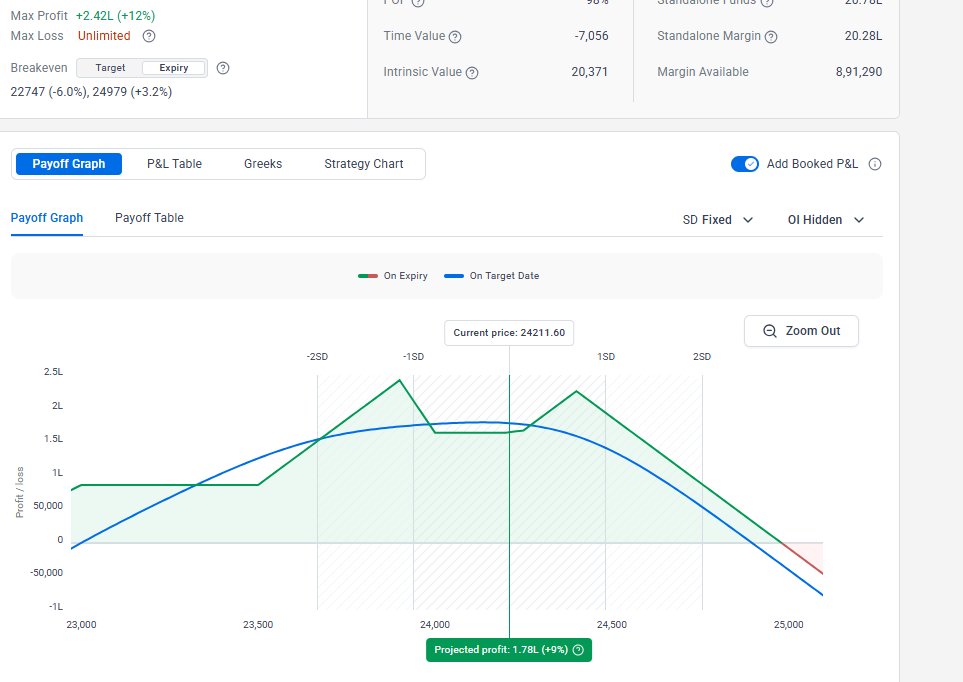
Task: Open OI Hidden dropdown
Action: coord(826,220)
